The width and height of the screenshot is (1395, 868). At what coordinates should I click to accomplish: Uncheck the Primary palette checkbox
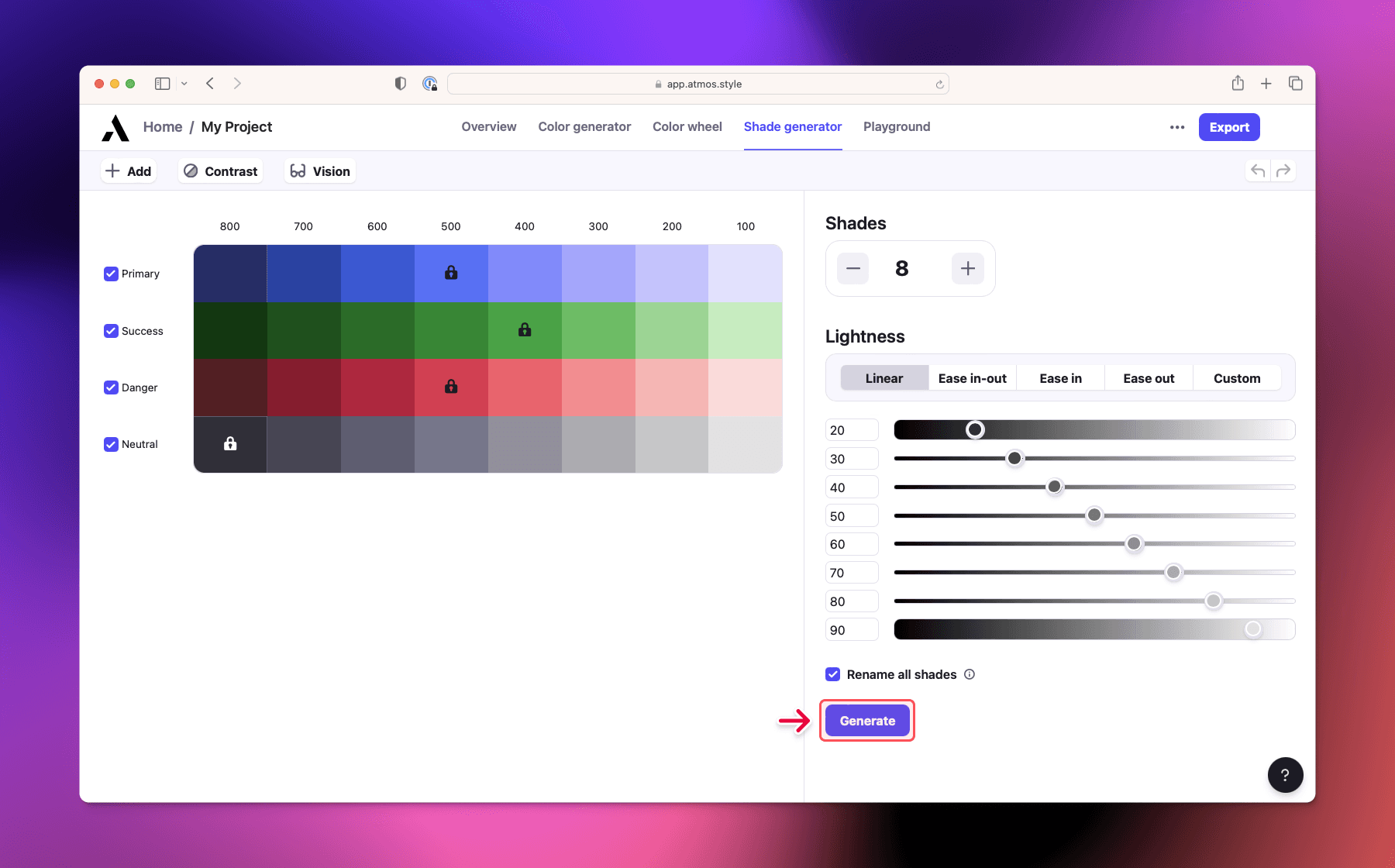pyautogui.click(x=111, y=274)
